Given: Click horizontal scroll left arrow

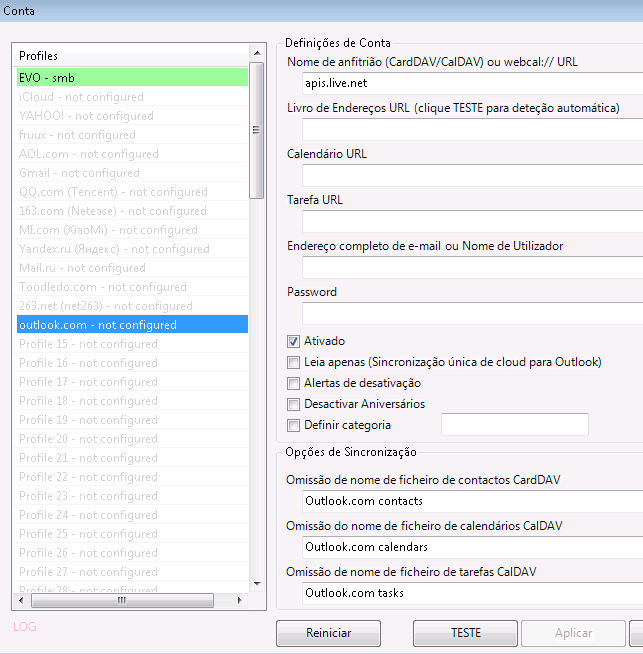Looking at the screenshot, I should pos(21,601).
